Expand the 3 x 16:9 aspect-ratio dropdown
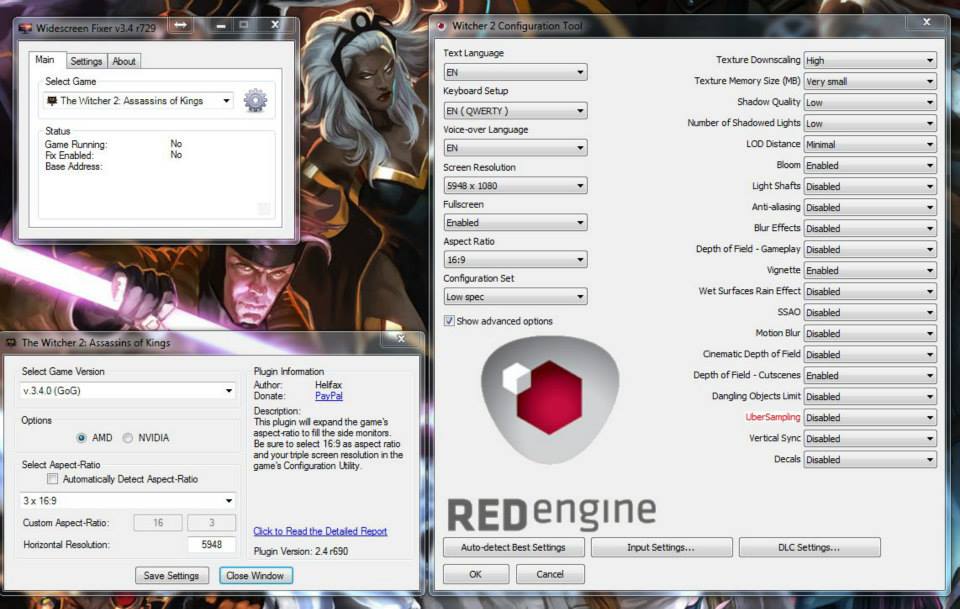Screen dimensions: 960x609 point(127,501)
